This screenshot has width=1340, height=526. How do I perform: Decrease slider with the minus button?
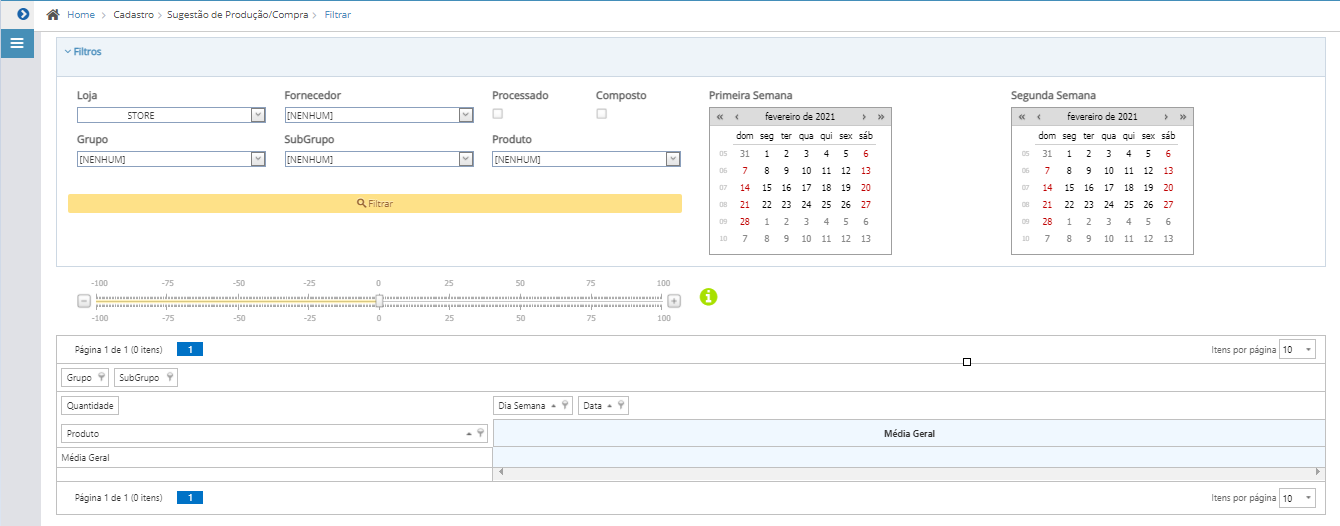click(x=84, y=301)
